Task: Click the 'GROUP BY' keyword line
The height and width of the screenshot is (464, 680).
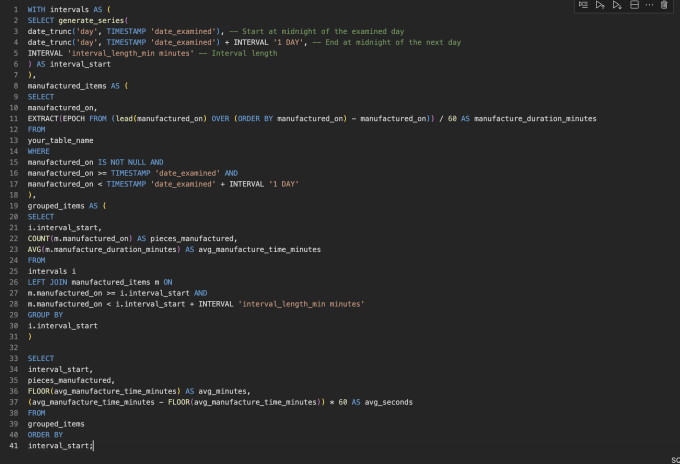Action: click(45, 315)
